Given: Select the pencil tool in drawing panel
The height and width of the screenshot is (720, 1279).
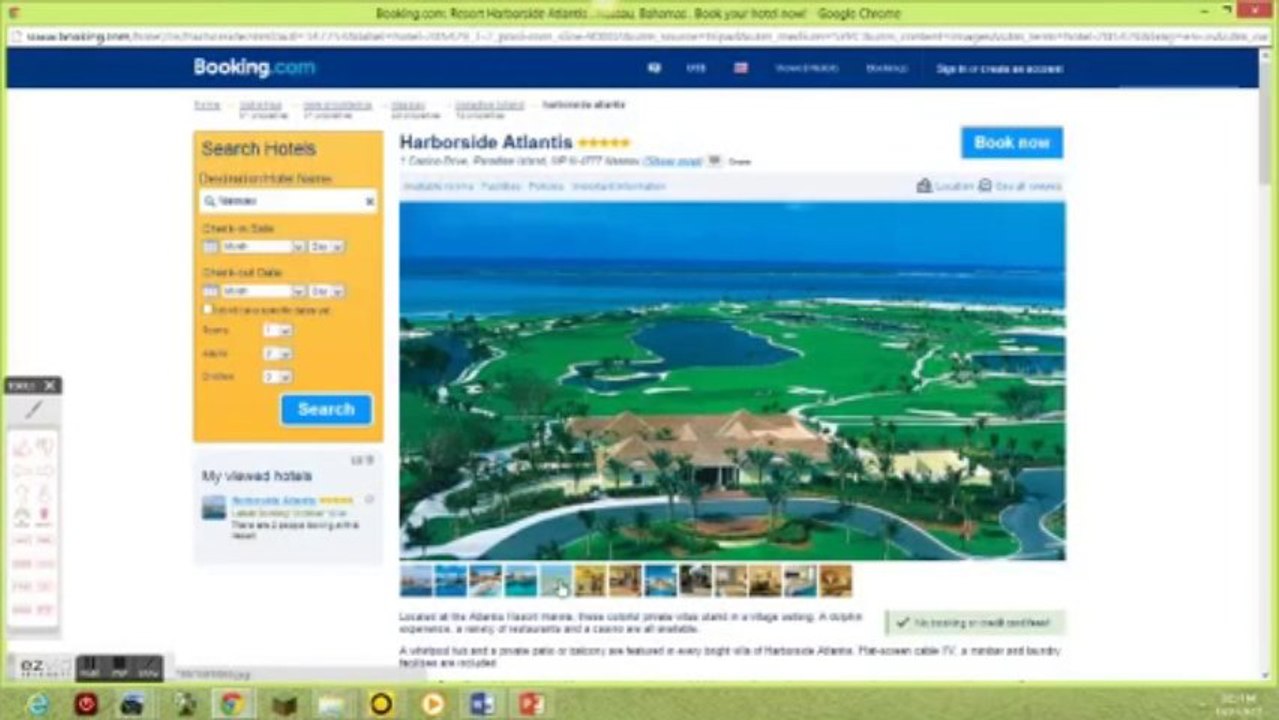Looking at the screenshot, I should click(33, 409).
